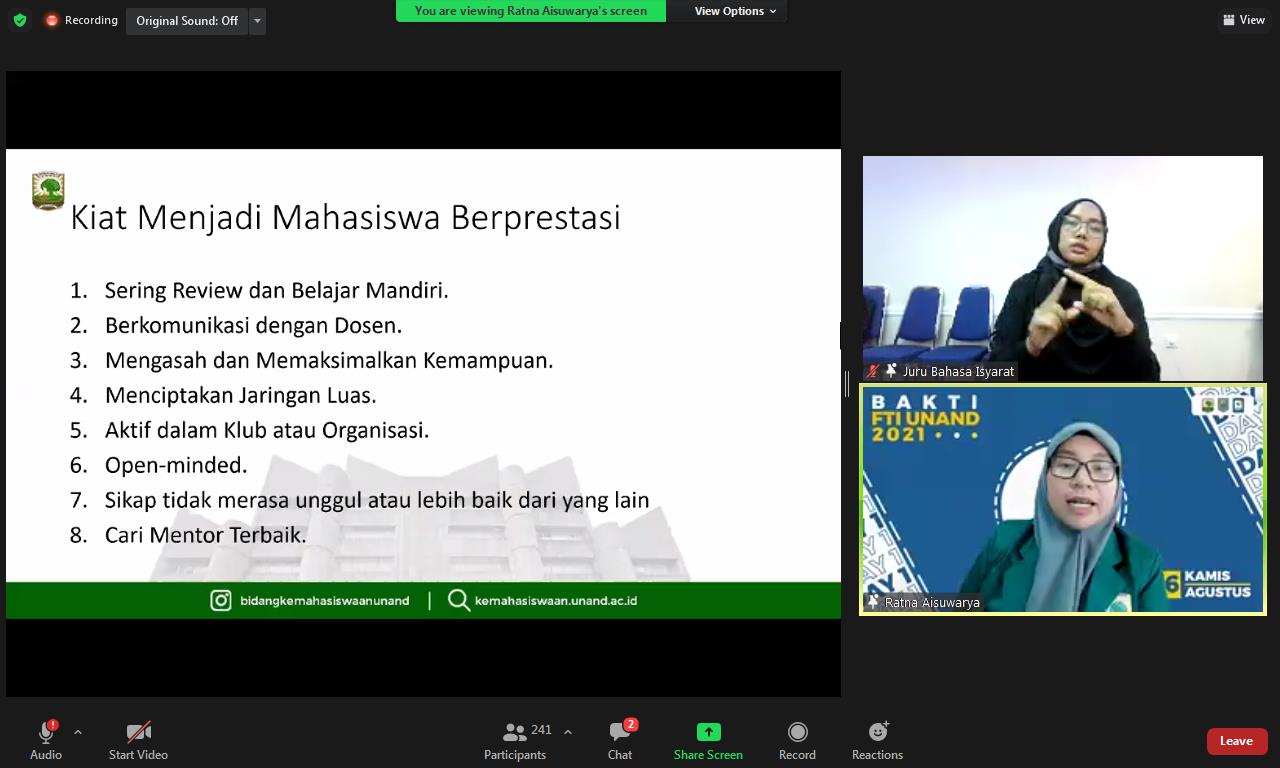Click the green Share Screen icon
Viewport: 1280px width, 768px height.
708,733
